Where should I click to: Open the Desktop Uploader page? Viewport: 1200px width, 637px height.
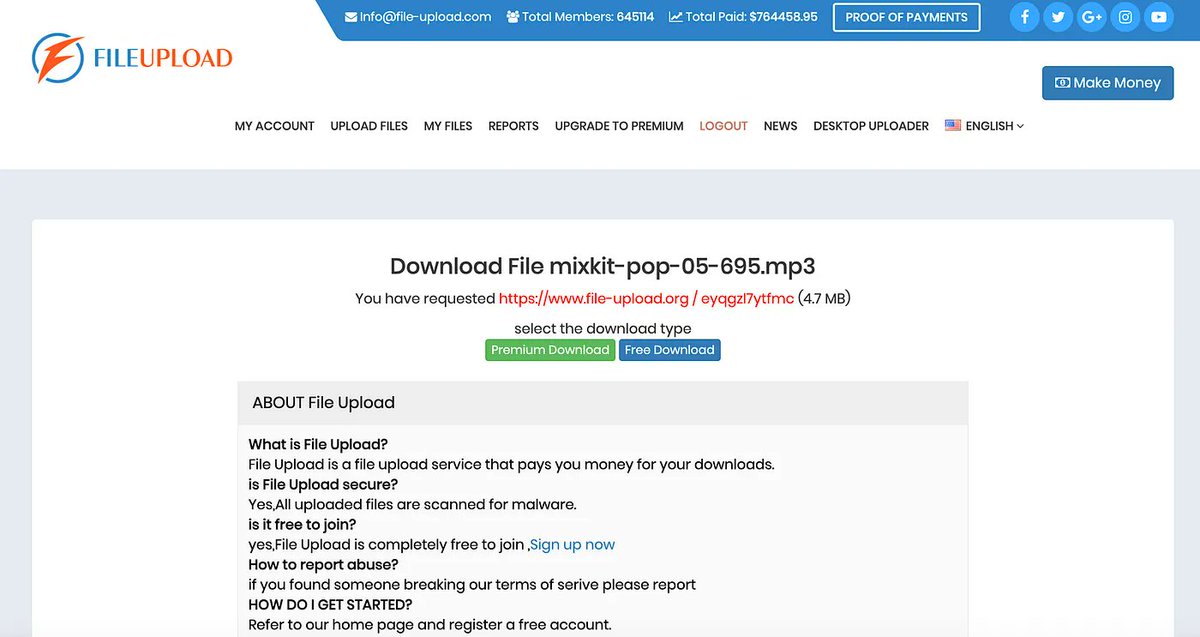click(x=871, y=126)
